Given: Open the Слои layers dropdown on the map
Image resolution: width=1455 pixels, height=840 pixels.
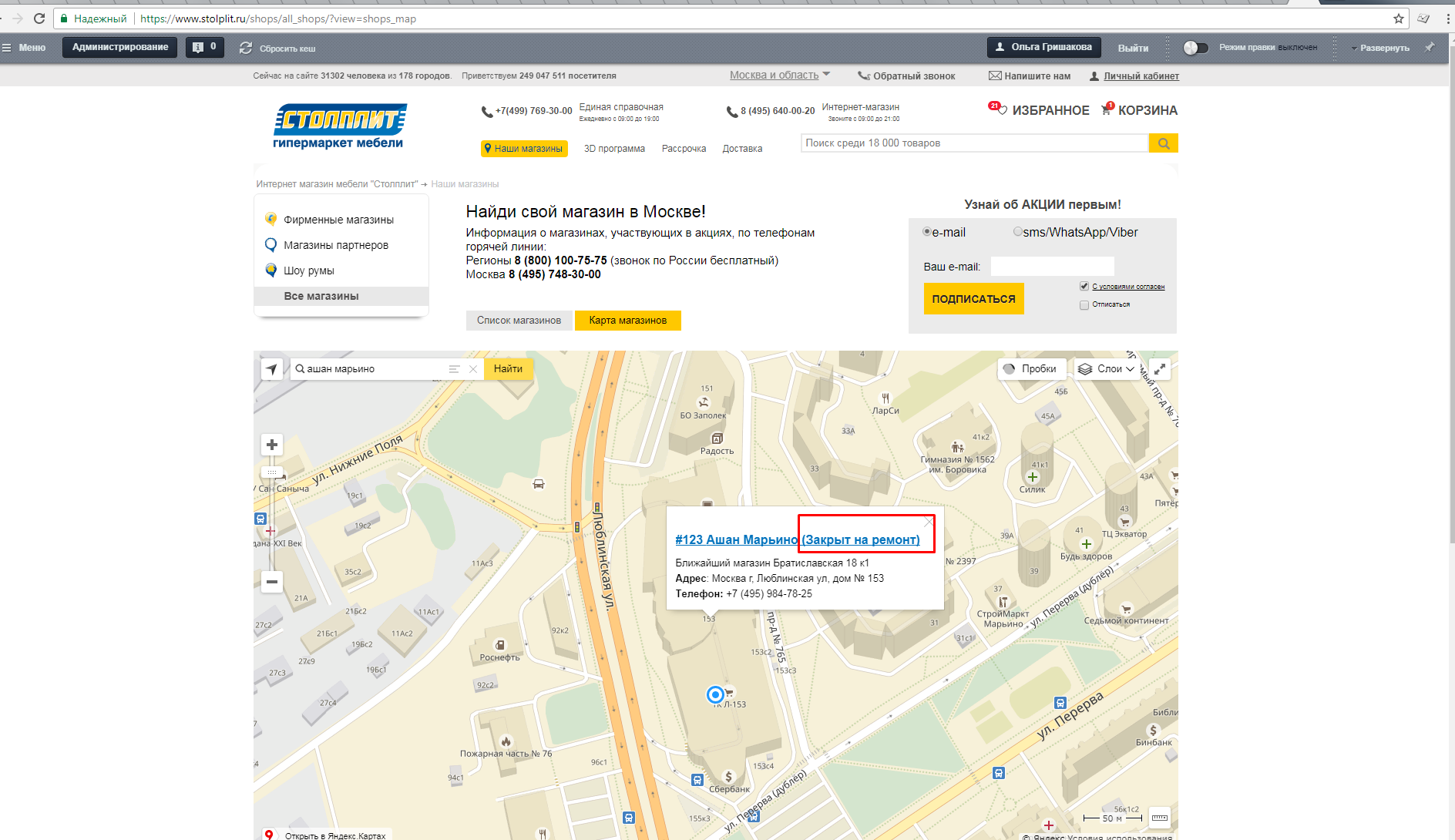Looking at the screenshot, I should click(1107, 369).
